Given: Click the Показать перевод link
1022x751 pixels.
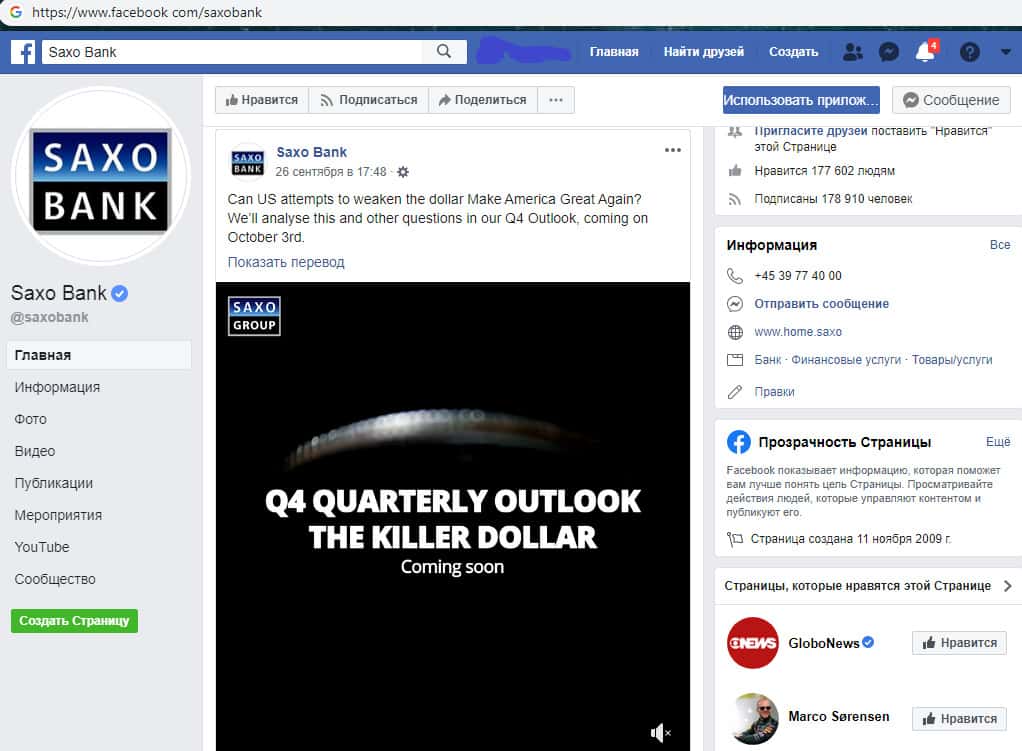Looking at the screenshot, I should [286, 262].
